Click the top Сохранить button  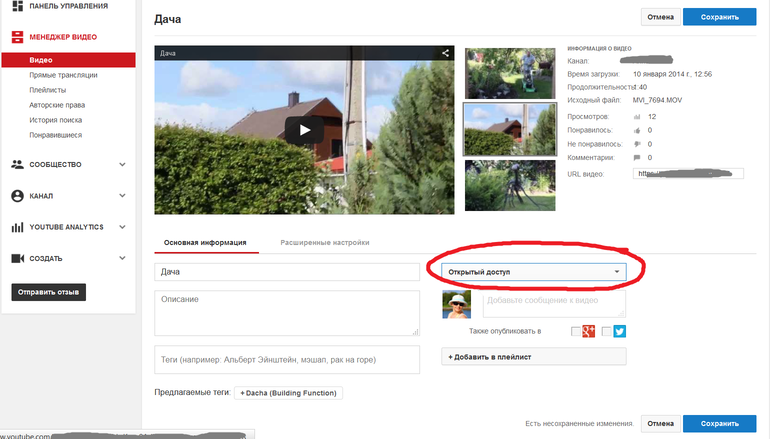coord(719,17)
